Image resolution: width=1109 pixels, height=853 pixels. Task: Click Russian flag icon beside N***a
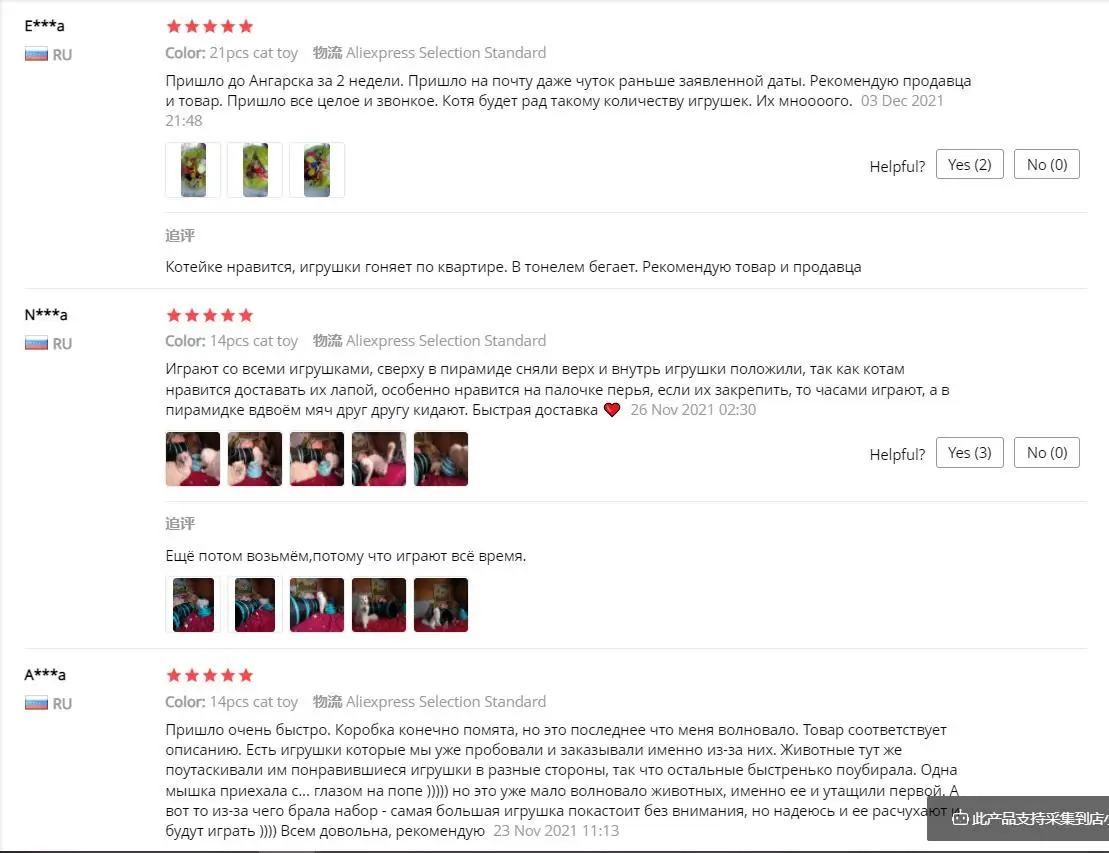(36, 344)
